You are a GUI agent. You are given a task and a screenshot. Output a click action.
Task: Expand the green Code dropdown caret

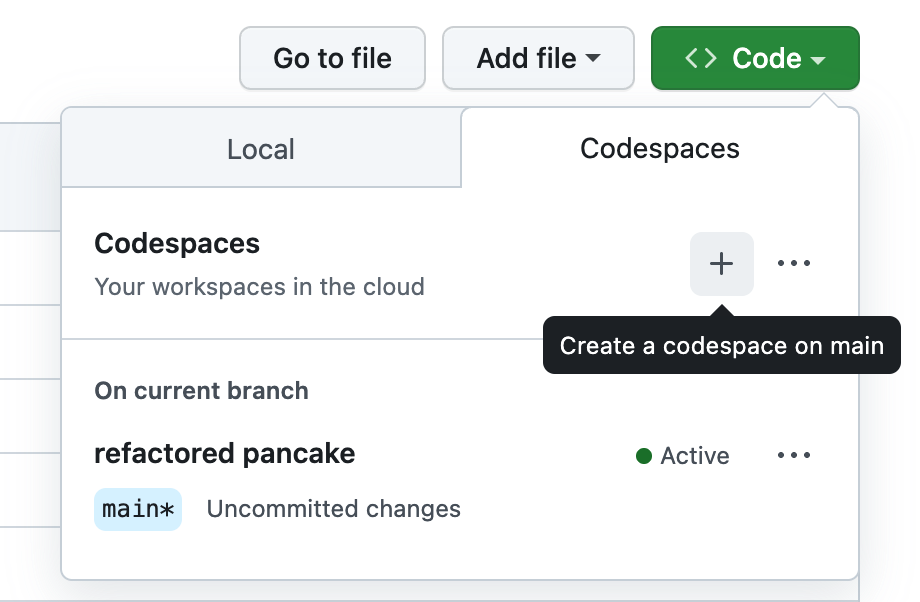click(x=818, y=60)
